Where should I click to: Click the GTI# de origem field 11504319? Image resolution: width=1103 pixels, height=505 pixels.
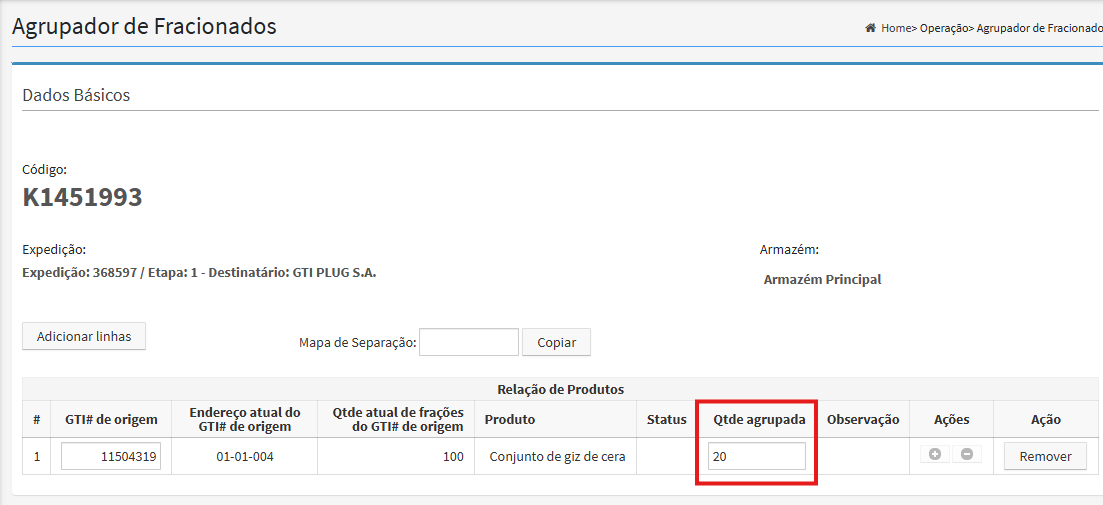point(111,456)
